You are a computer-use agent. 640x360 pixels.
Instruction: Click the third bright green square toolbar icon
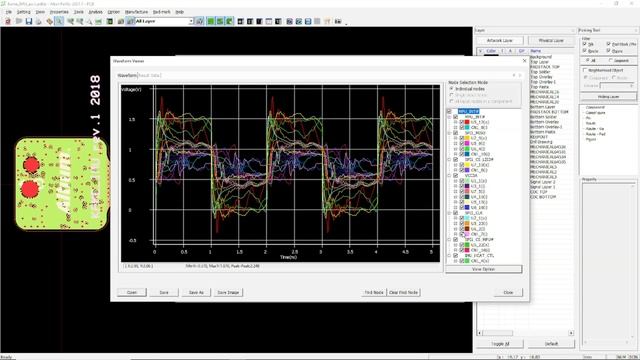(x=229, y=21)
